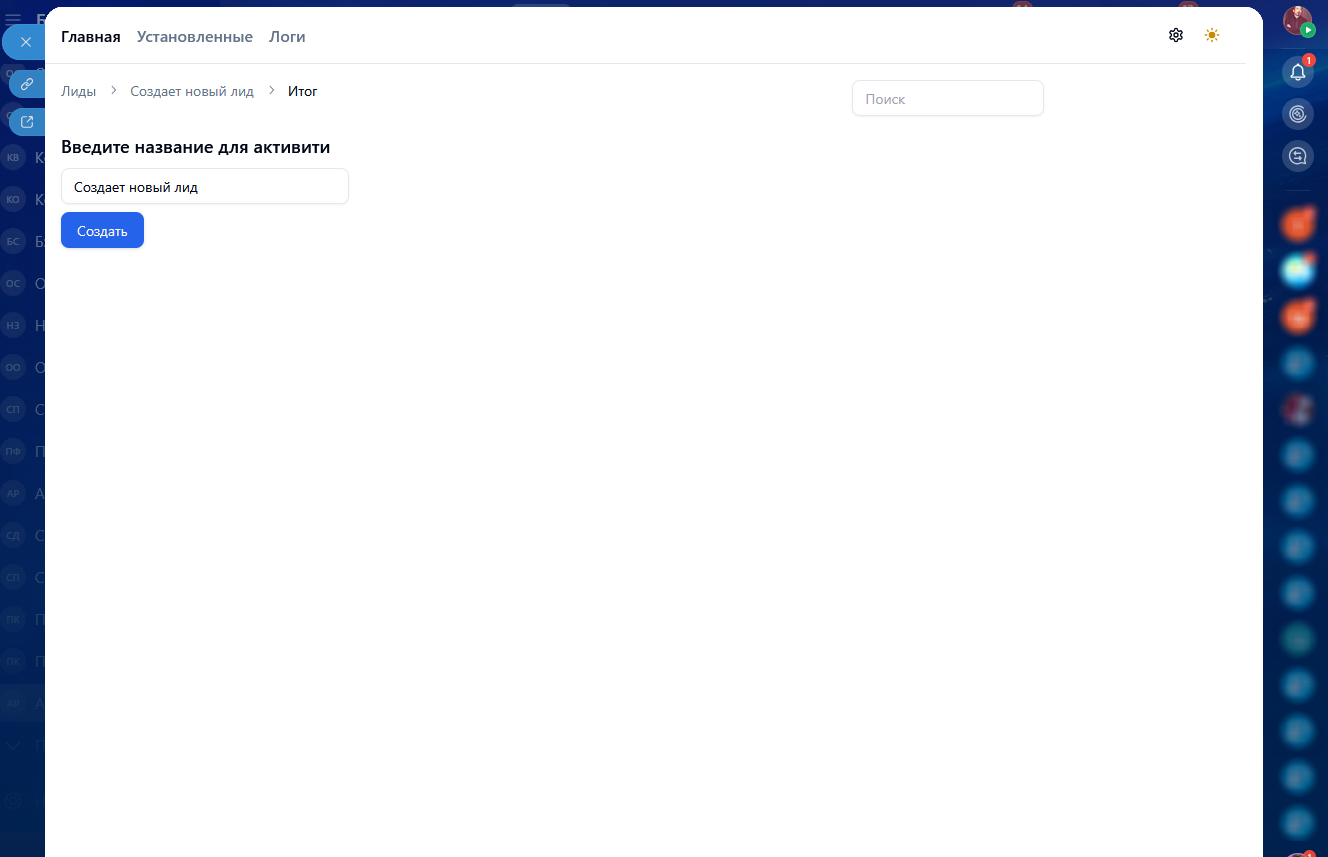Focus the Поиск search field

click(948, 99)
